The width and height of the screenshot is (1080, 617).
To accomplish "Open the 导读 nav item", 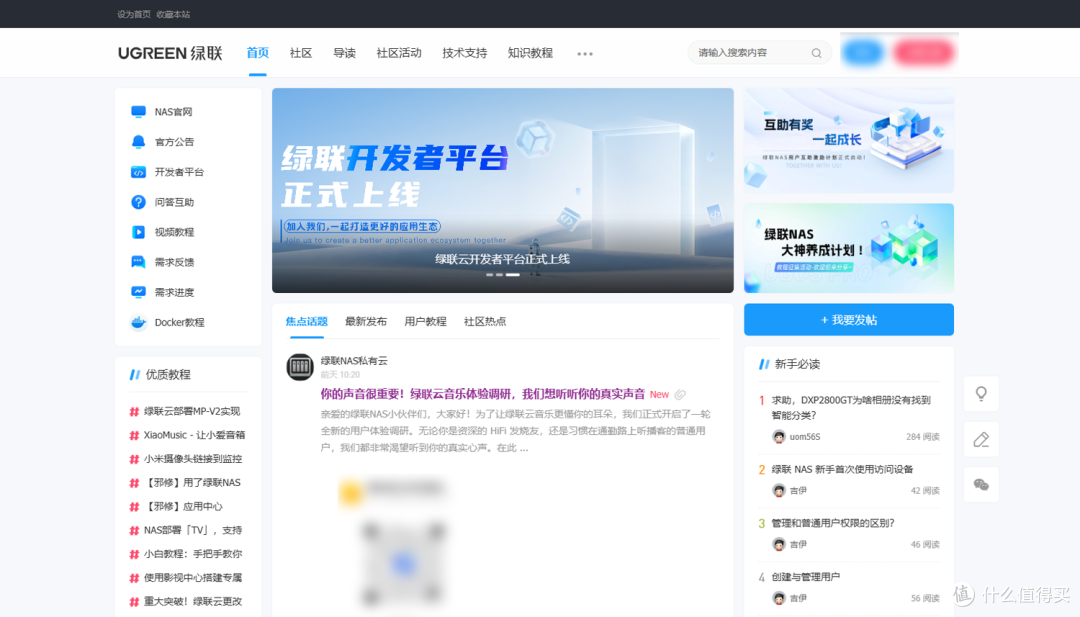I will pyautogui.click(x=344, y=53).
